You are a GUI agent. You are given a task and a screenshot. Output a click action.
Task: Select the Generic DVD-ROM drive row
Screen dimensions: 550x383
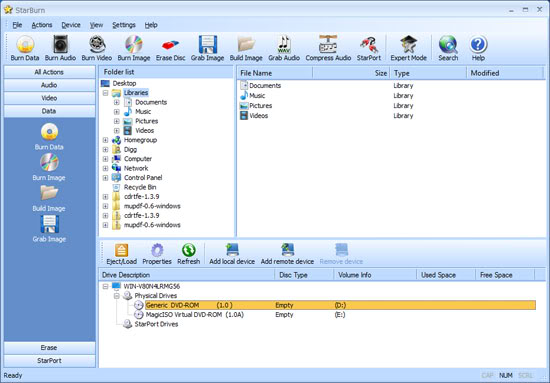click(341, 305)
